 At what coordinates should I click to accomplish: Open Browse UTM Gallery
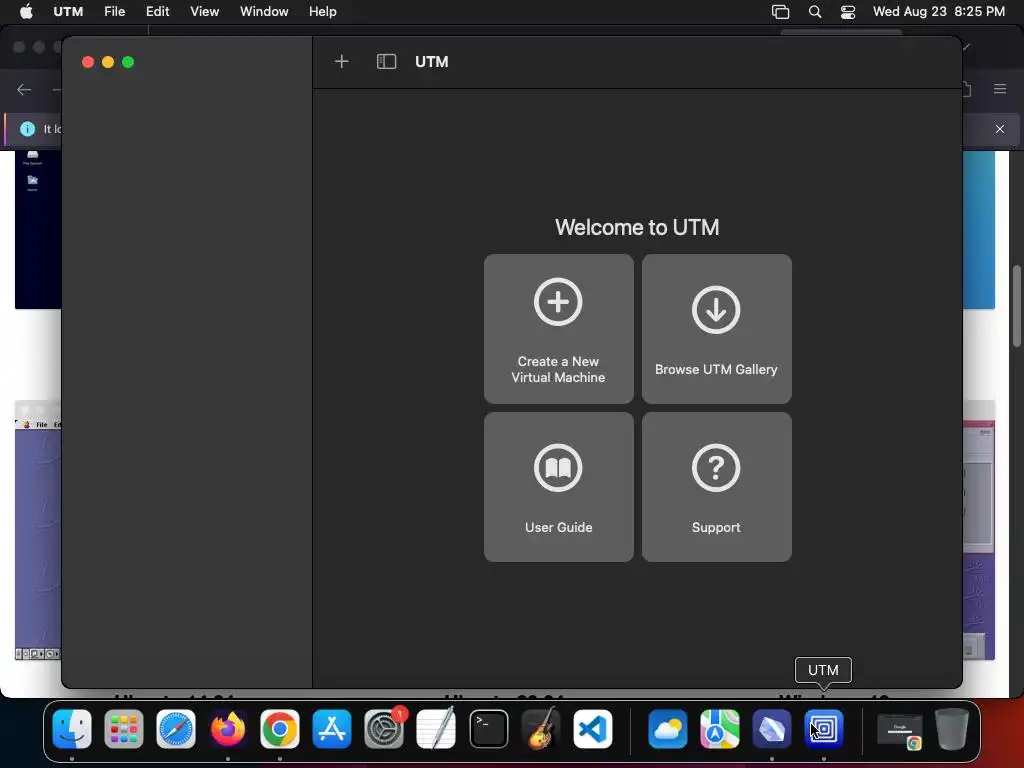[x=716, y=328]
